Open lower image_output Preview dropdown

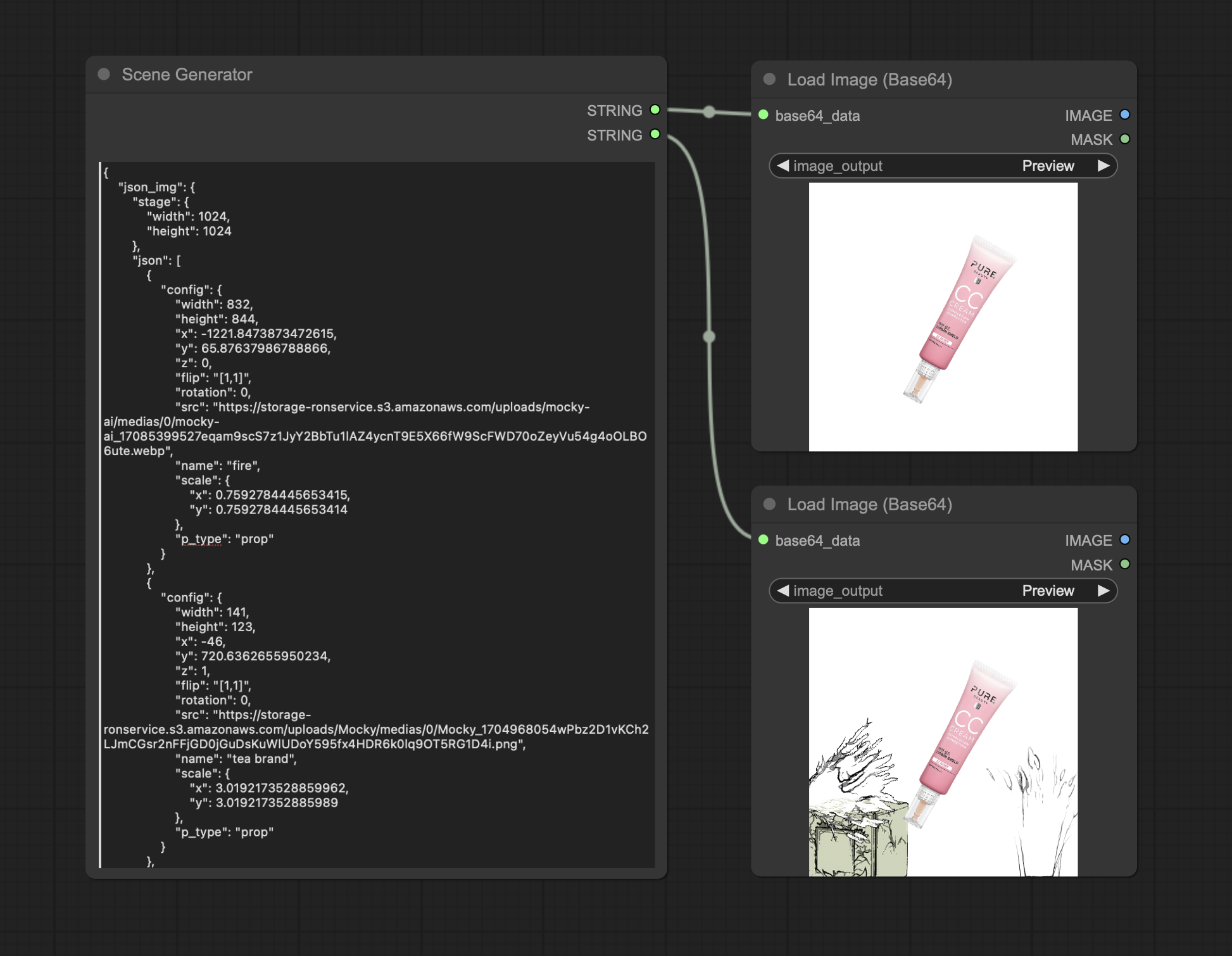click(x=1047, y=591)
